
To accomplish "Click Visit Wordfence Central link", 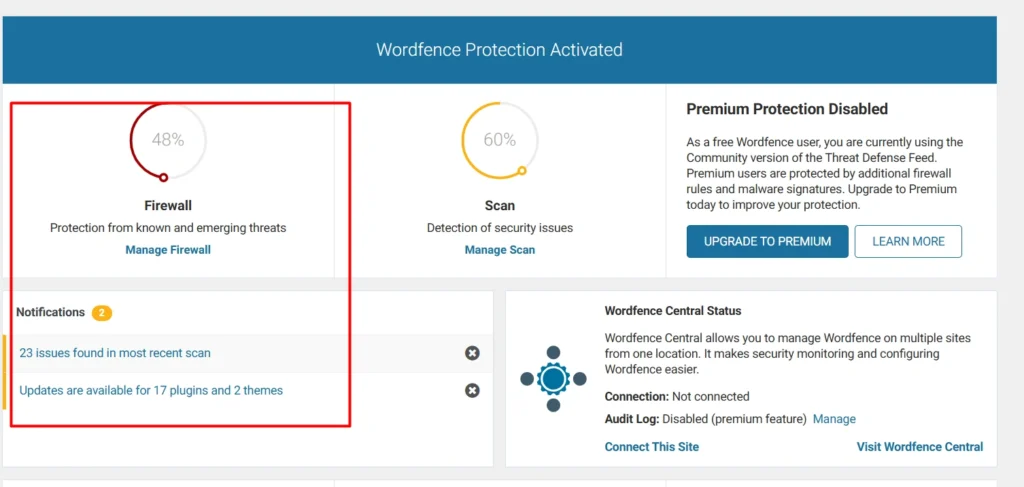I will [x=920, y=447].
